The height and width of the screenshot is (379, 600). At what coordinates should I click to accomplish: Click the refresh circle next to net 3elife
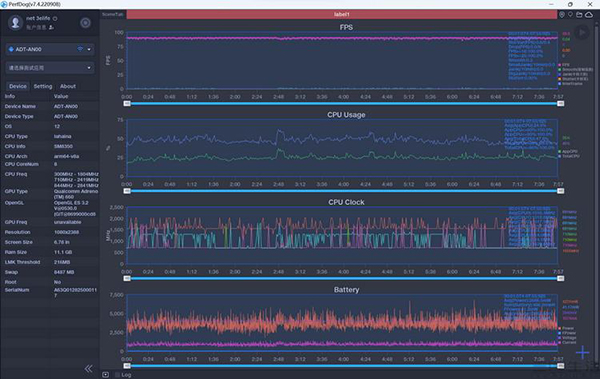pos(55,18)
